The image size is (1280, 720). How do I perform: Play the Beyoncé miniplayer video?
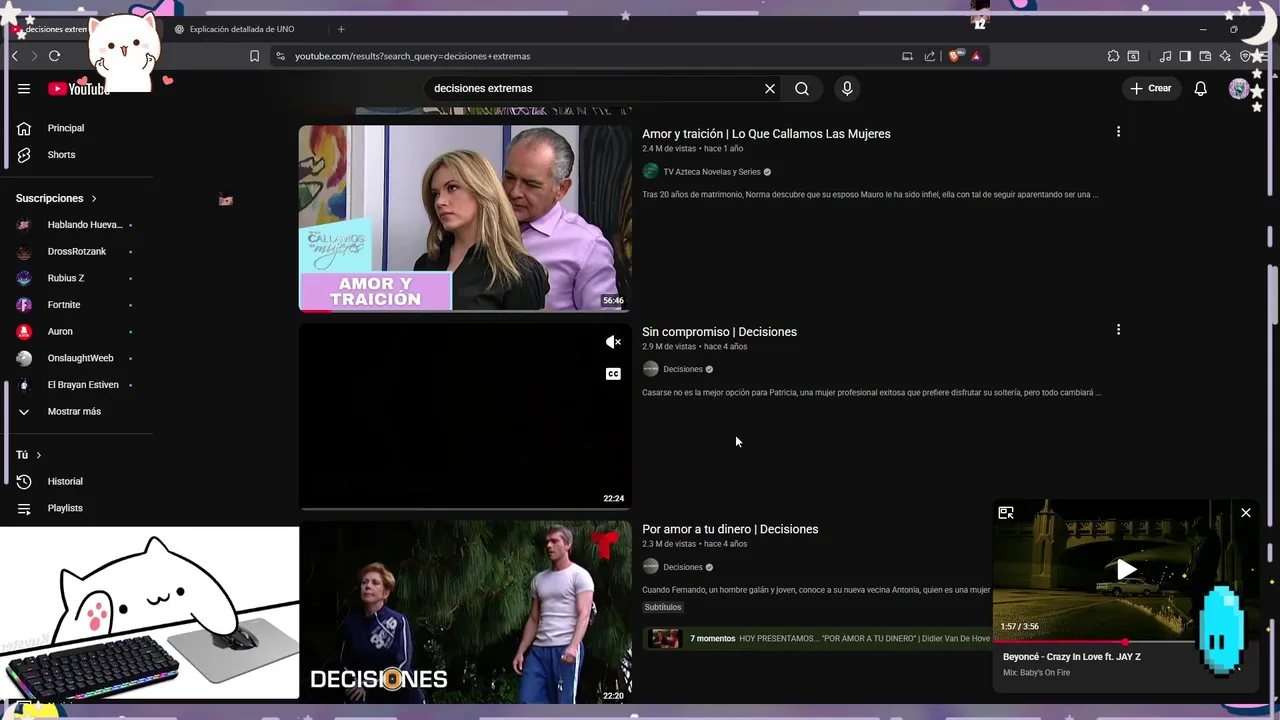1126,569
